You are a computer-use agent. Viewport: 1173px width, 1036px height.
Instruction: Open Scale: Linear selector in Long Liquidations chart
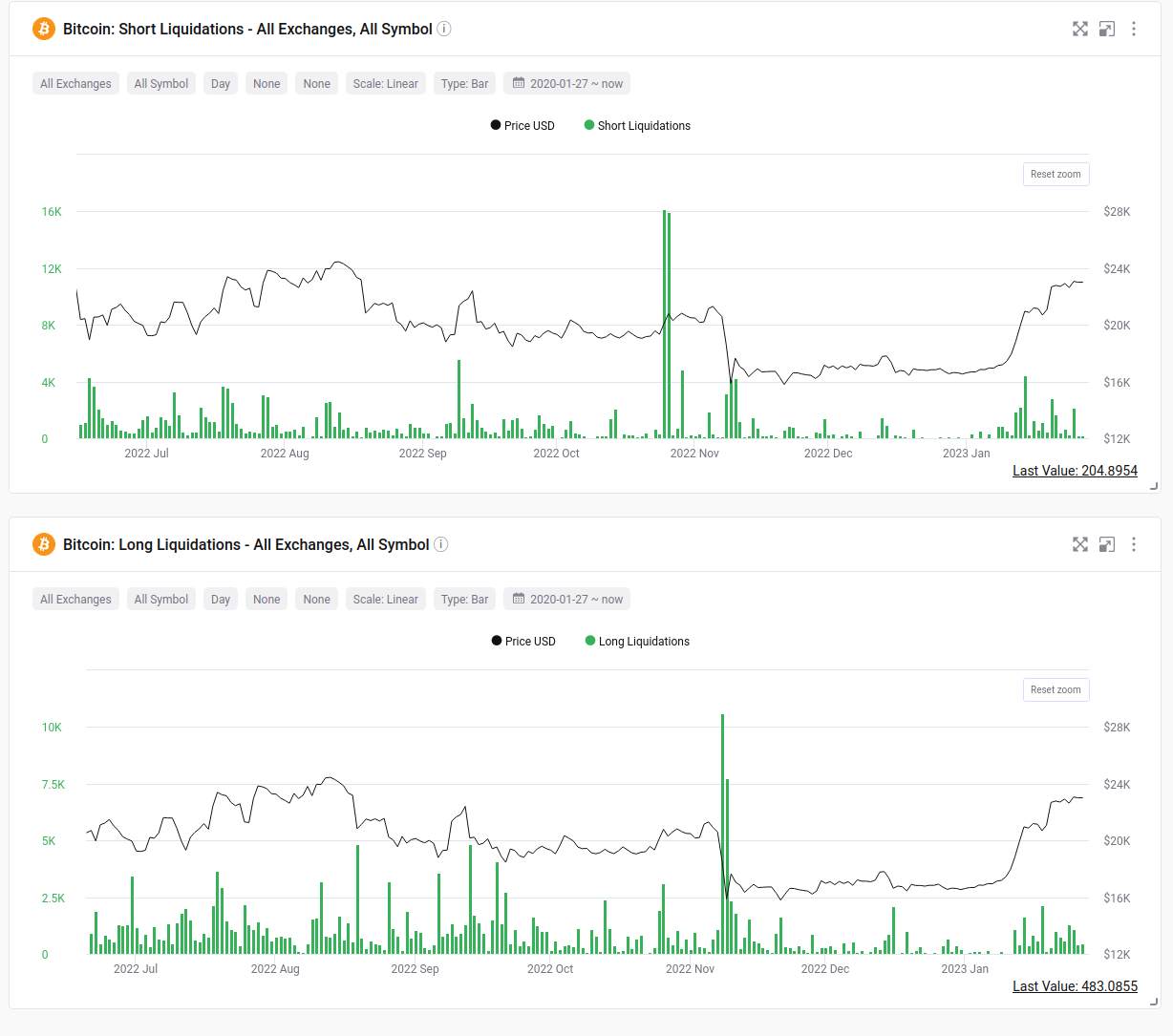pos(385,600)
